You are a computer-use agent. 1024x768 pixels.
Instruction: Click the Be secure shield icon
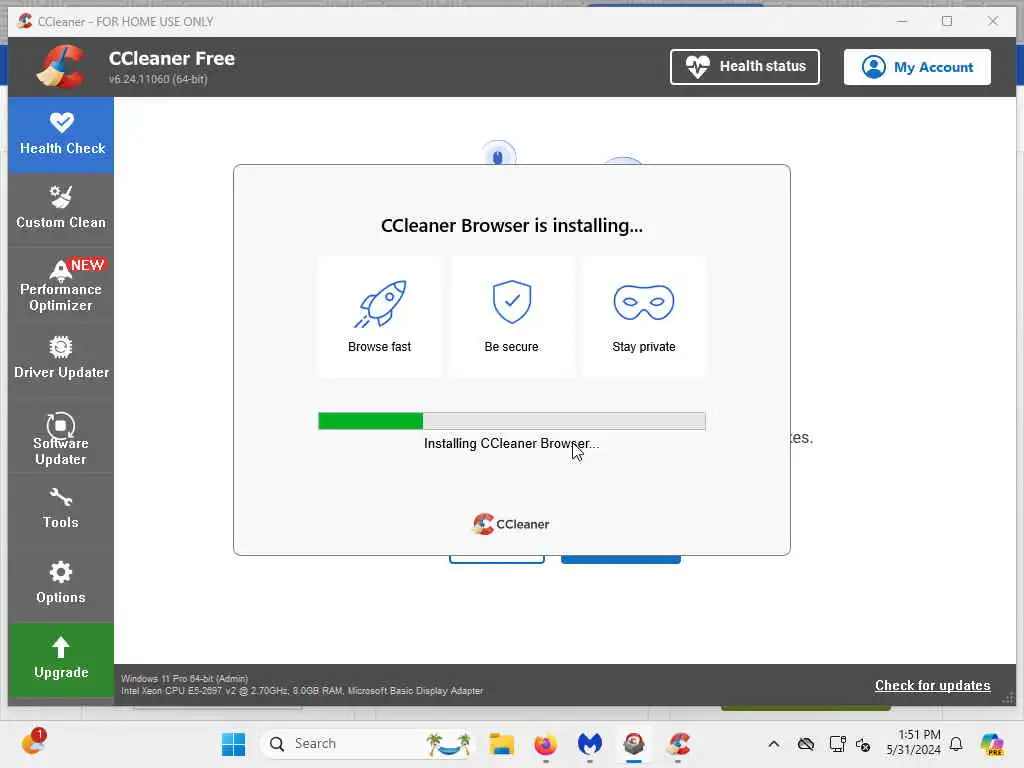click(511, 302)
